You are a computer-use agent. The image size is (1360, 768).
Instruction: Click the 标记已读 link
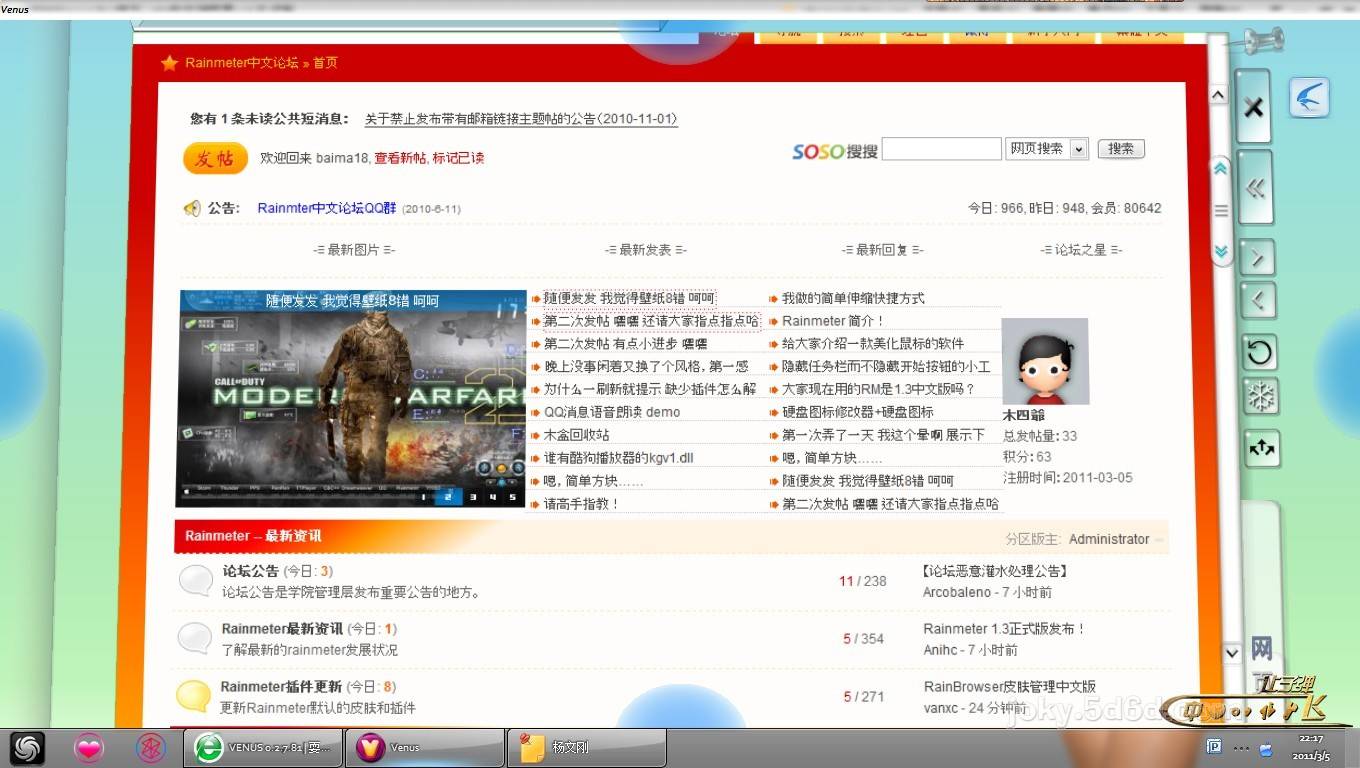click(458, 158)
